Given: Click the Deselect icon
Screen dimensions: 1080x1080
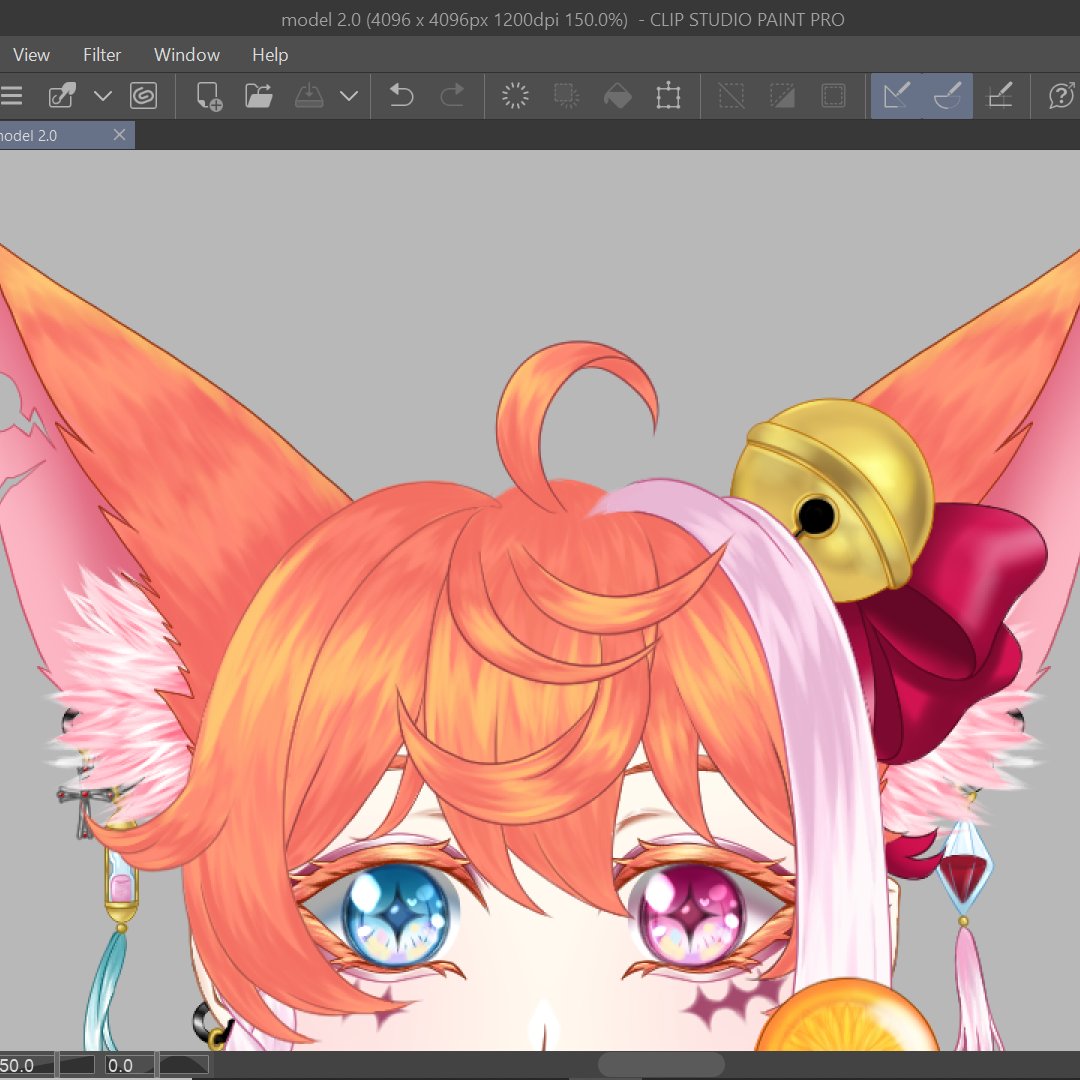Looking at the screenshot, I should tap(731, 95).
